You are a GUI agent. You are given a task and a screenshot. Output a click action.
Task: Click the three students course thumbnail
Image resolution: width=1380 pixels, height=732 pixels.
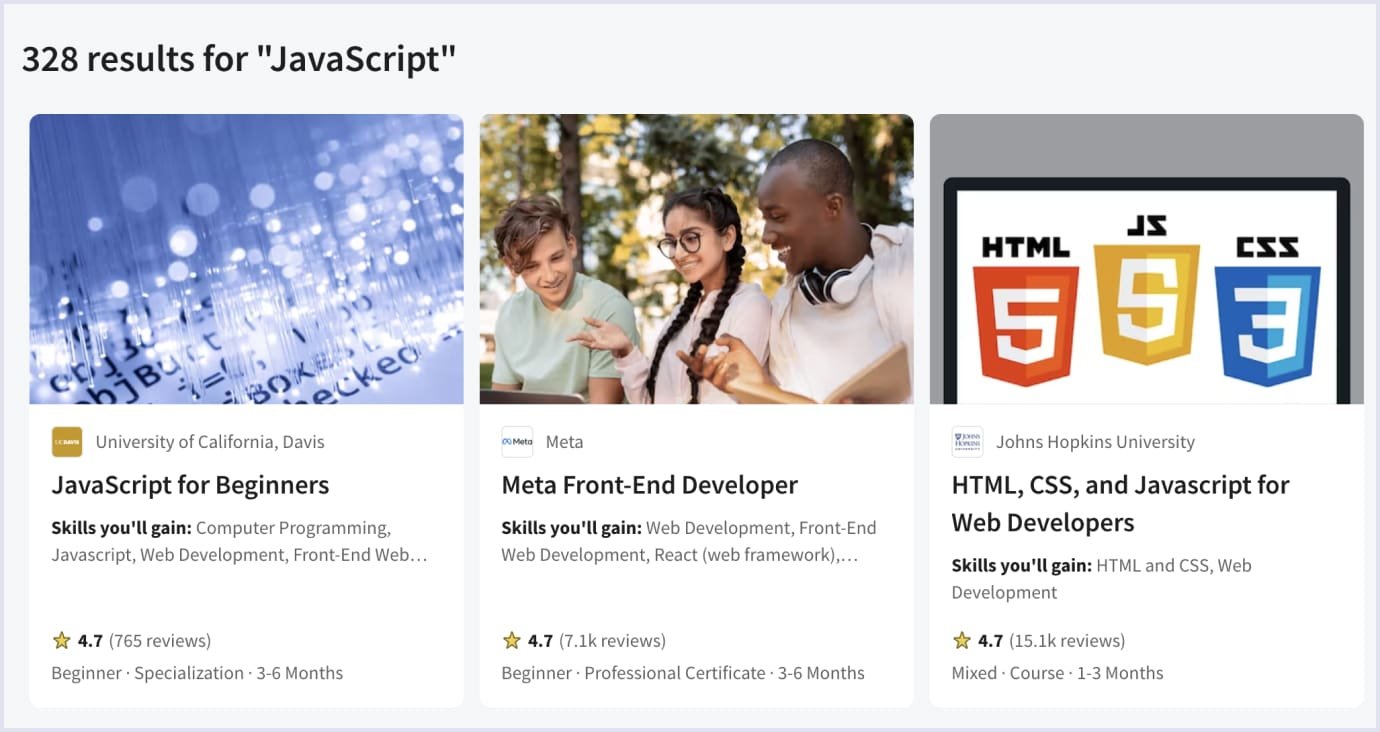tap(696, 259)
